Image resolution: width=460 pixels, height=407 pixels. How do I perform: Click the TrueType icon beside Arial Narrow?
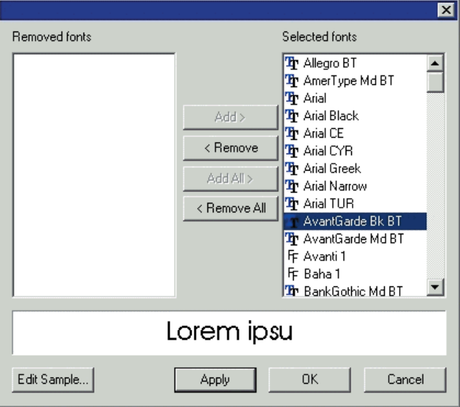pos(292,186)
